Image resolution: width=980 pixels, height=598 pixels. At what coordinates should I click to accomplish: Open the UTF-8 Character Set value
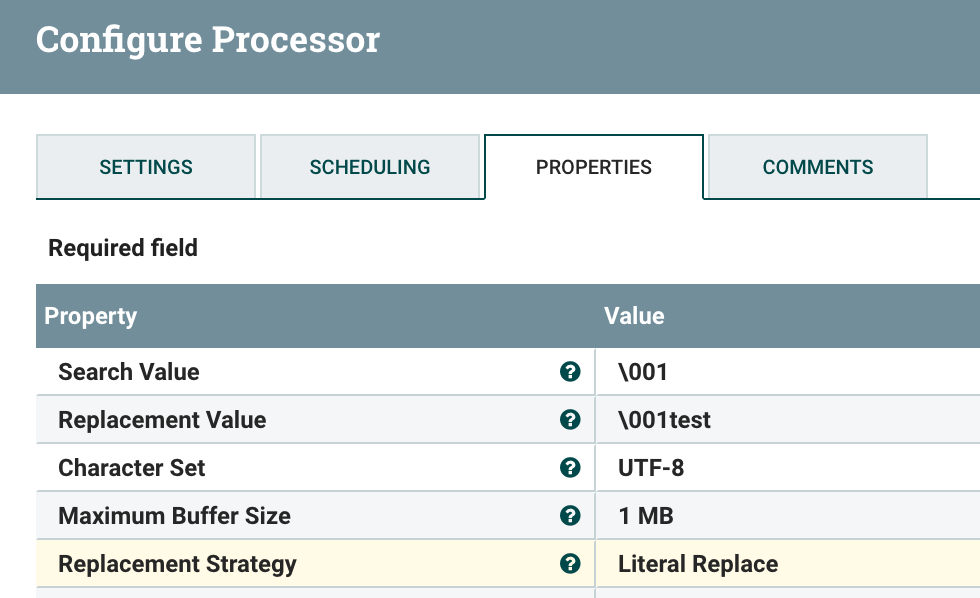click(x=651, y=468)
